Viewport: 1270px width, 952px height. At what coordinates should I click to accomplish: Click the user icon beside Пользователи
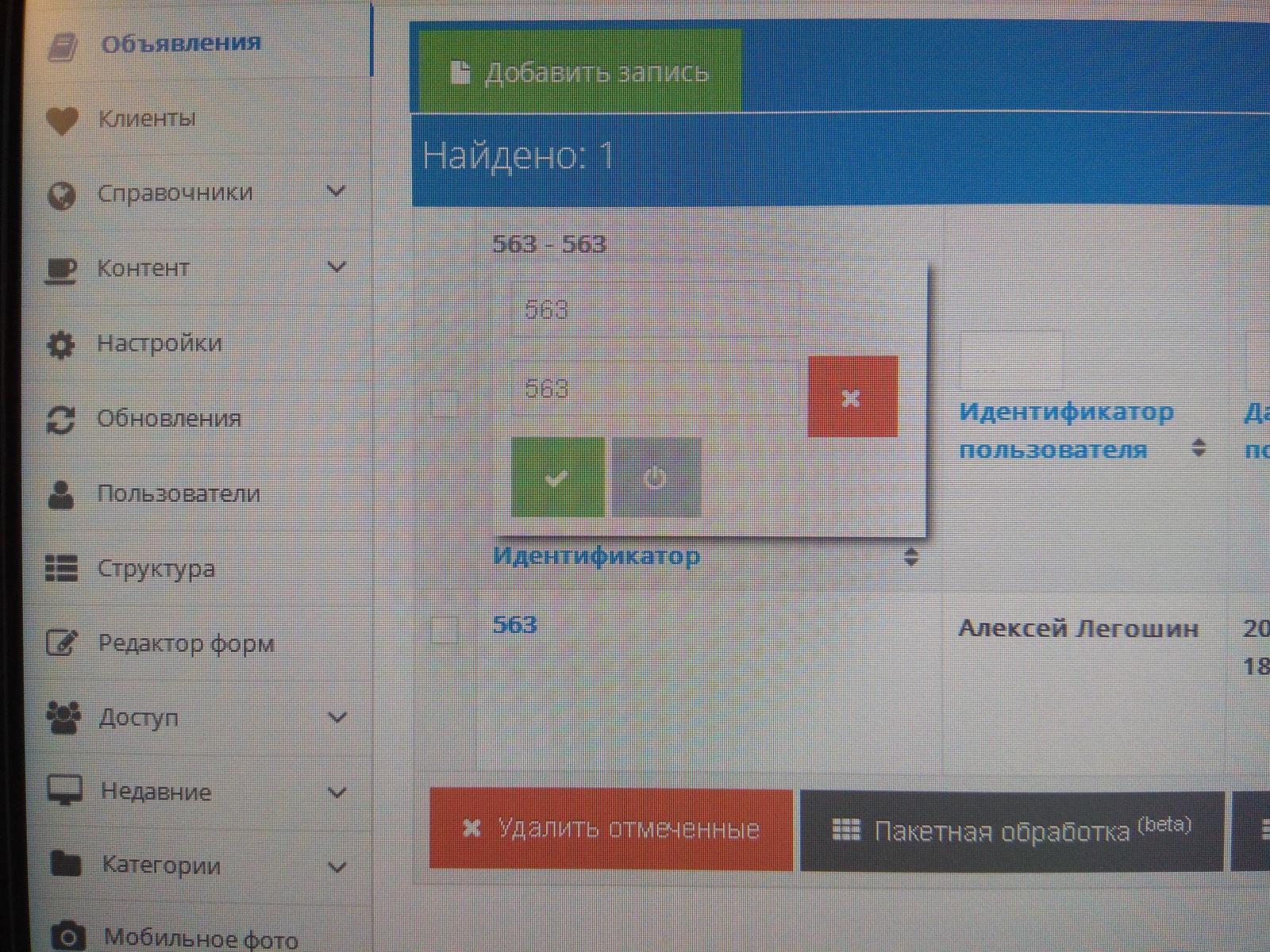(x=61, y=494)
